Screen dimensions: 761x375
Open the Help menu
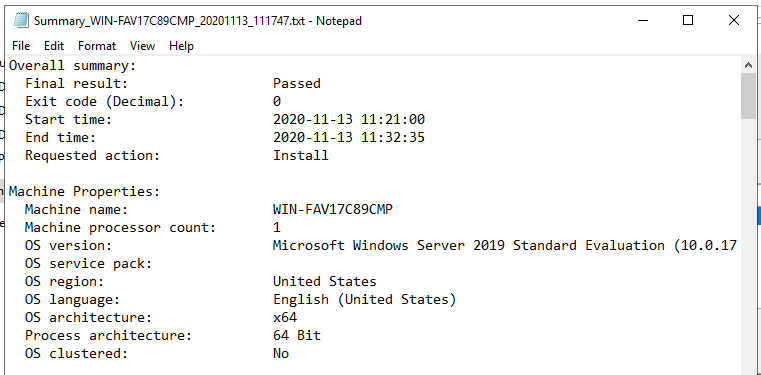point(182,46)
